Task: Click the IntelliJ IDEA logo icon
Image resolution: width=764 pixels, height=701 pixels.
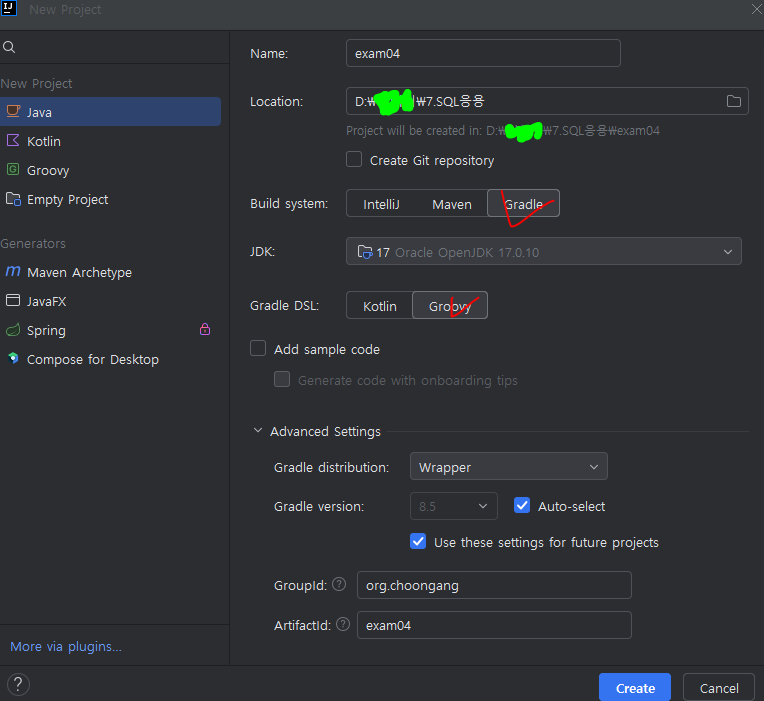Action: tap(9, 8)
